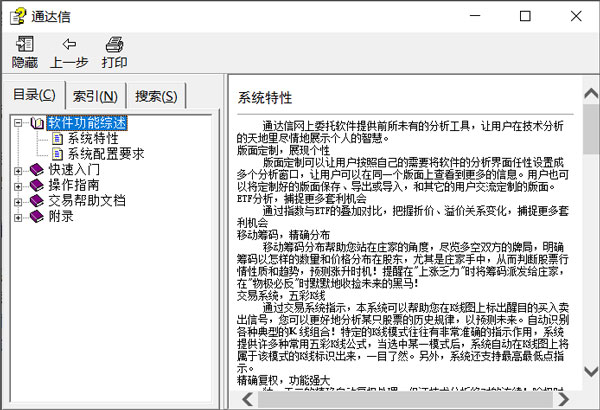This screenshot has width=600, height=410.
Task: Select the 快速入门 book label
Action: click(x=74, y=170)
